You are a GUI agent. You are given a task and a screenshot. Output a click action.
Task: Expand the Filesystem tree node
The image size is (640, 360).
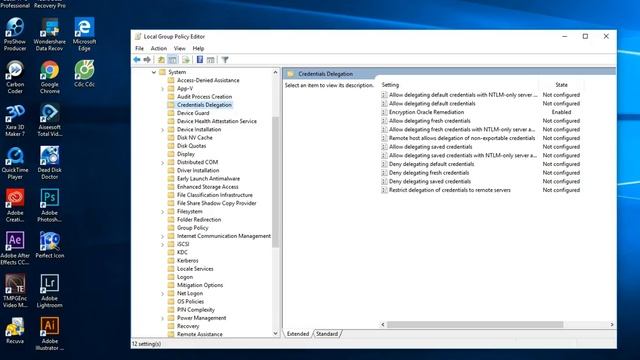[x=162, y=212]
